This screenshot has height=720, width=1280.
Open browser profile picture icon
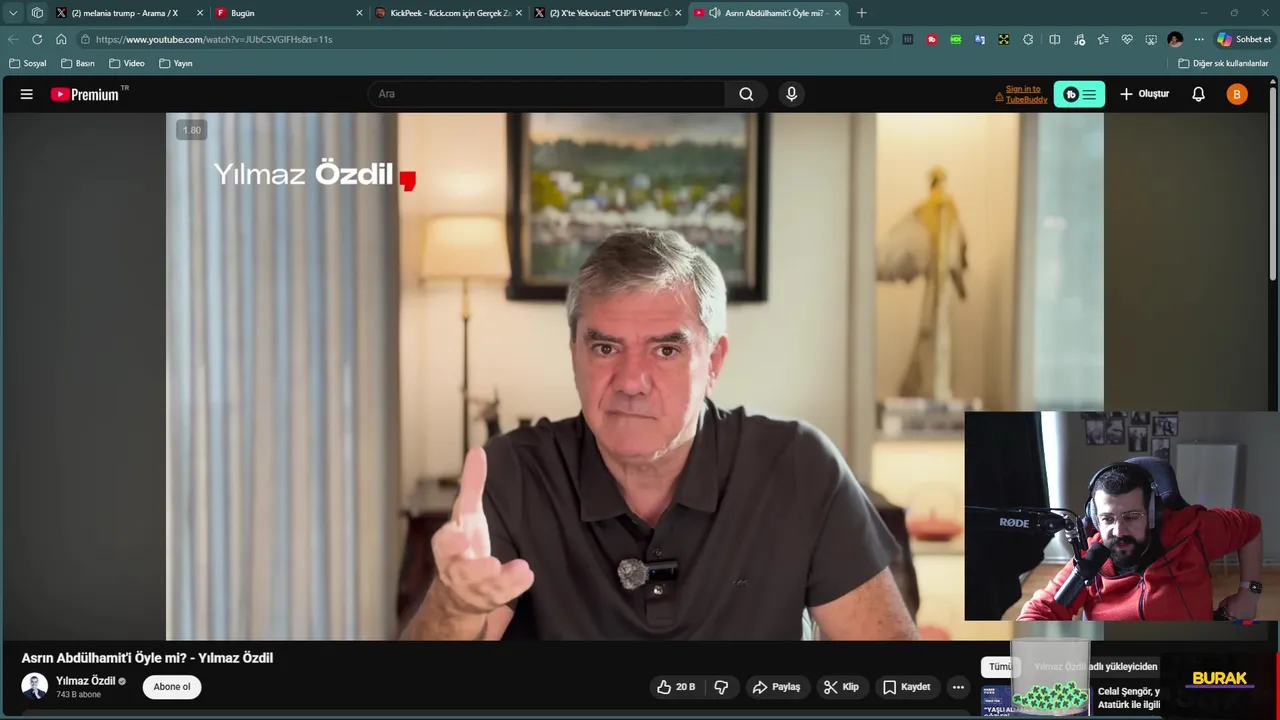[1175, 39]
